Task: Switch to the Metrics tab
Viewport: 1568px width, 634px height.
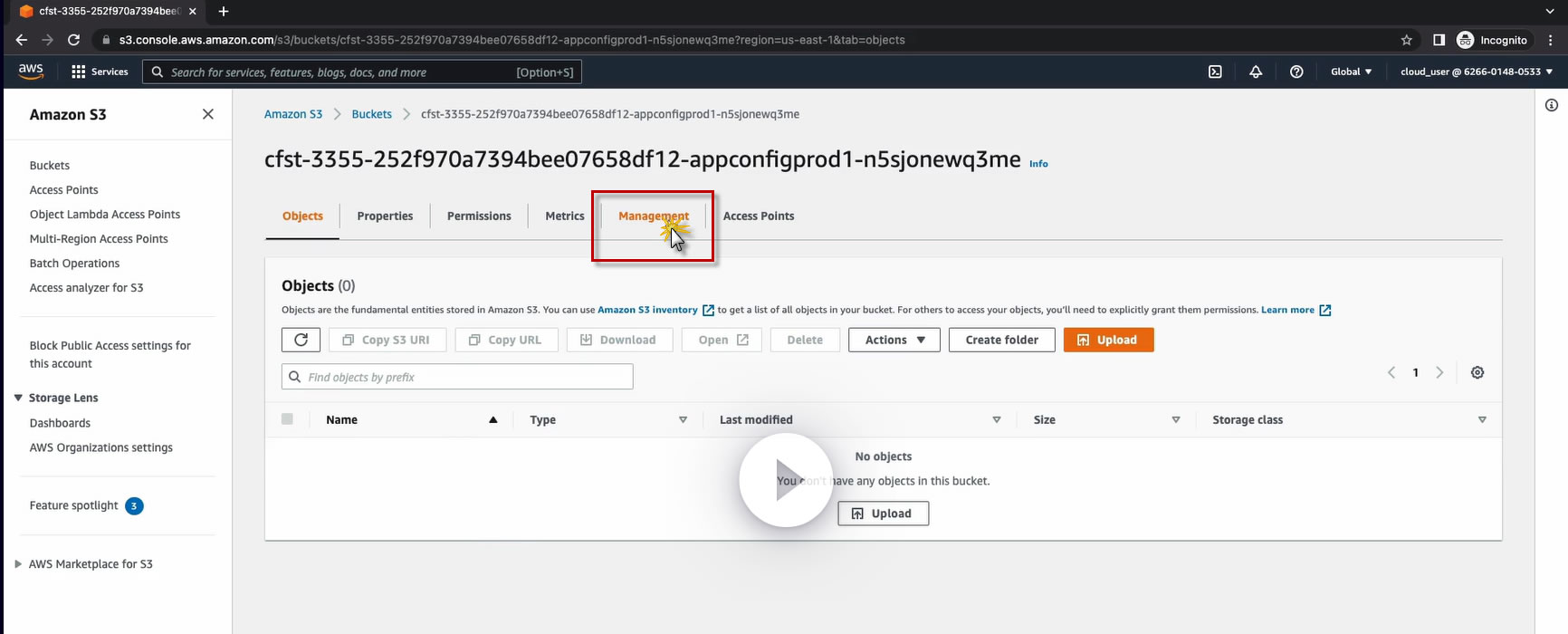Action: 565,216
